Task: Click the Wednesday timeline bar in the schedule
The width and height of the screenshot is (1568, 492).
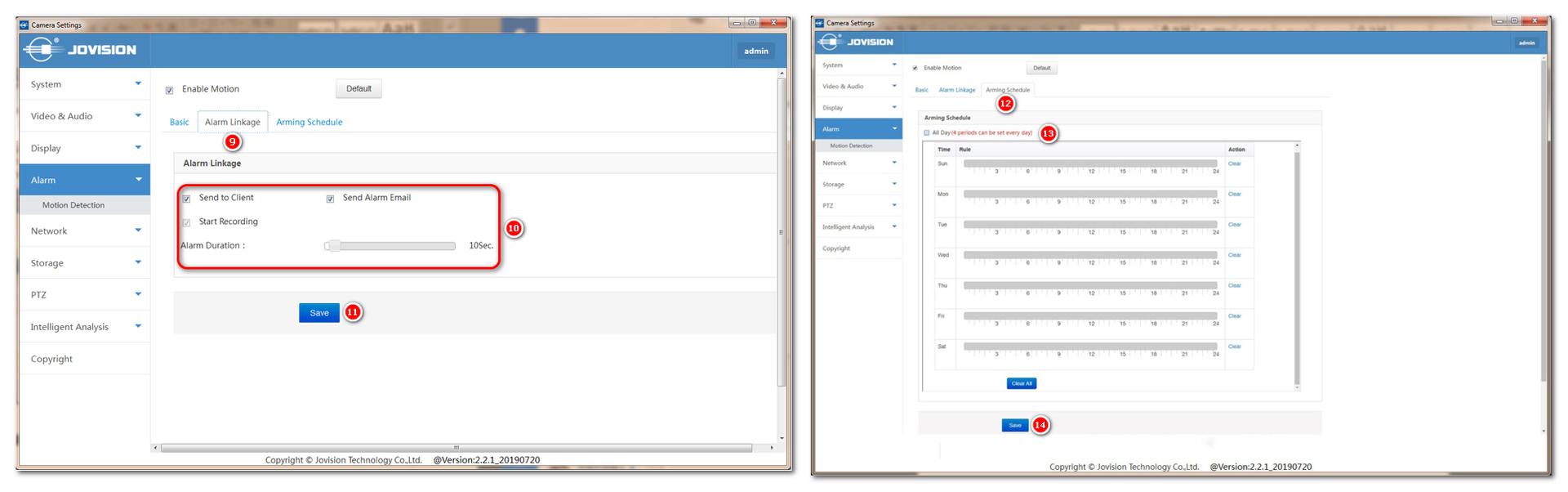Action: tap(1089, 255)
